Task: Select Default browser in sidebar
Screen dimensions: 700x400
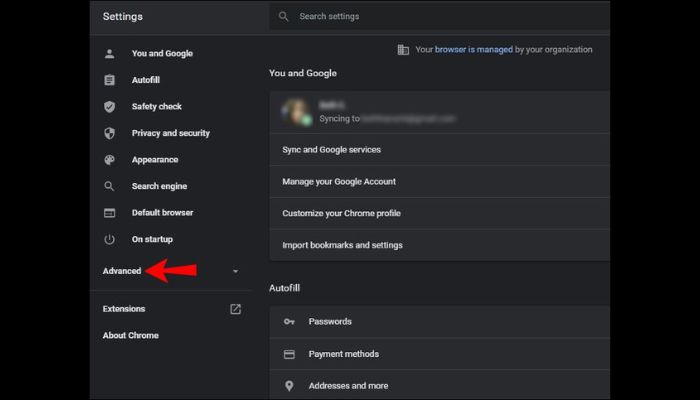Action: pyautogui.click(x=162, y=213)
